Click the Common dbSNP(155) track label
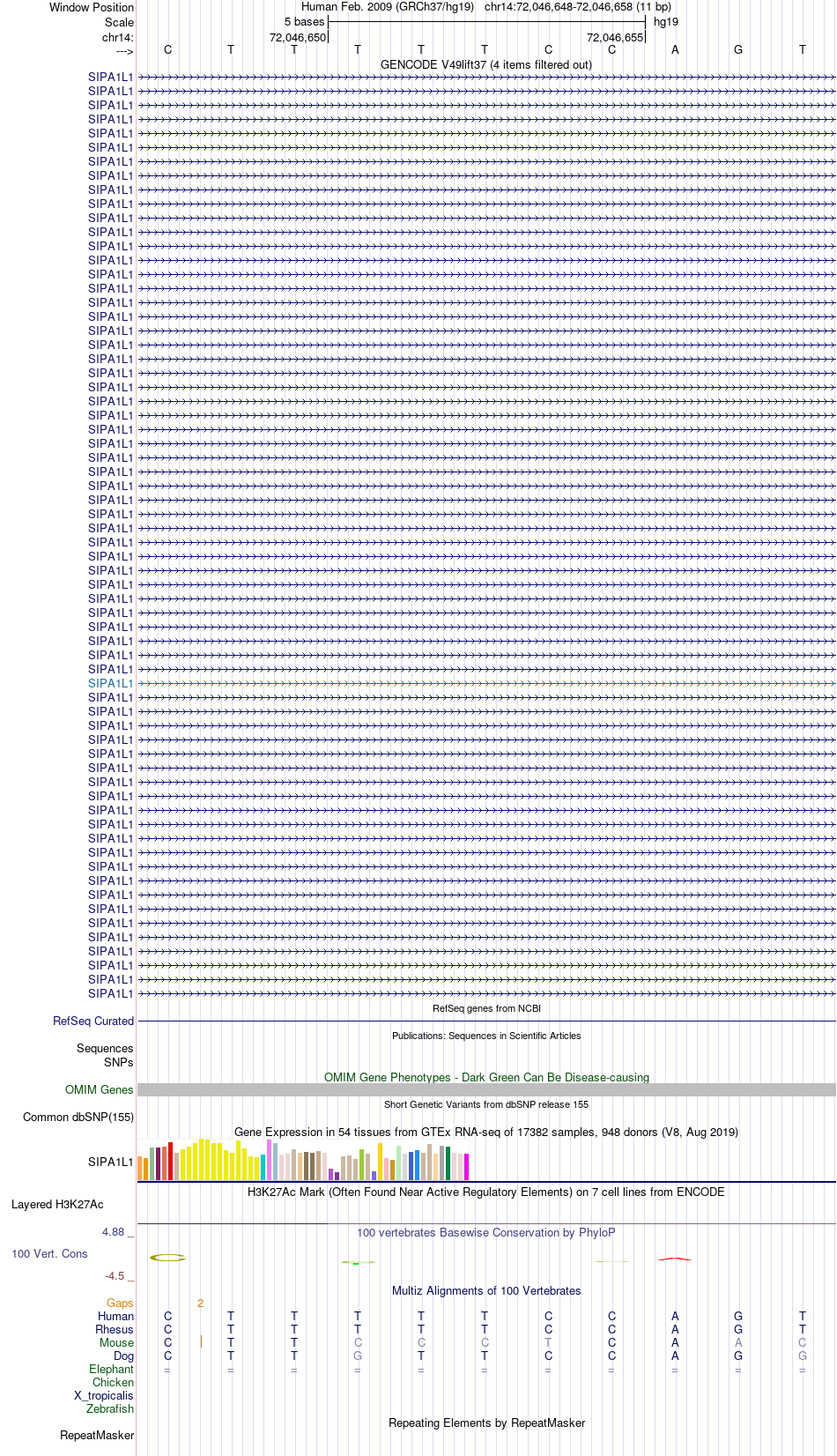 click(78, 1118)
